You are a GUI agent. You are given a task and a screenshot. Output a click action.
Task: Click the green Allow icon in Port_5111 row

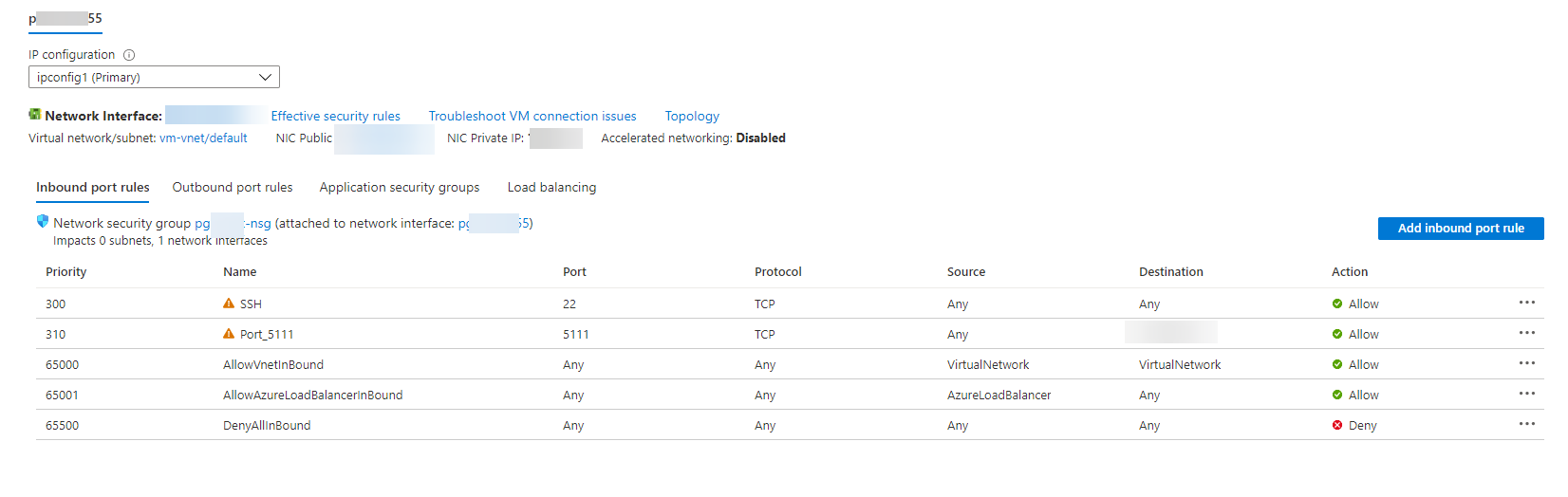(1337, 335)
